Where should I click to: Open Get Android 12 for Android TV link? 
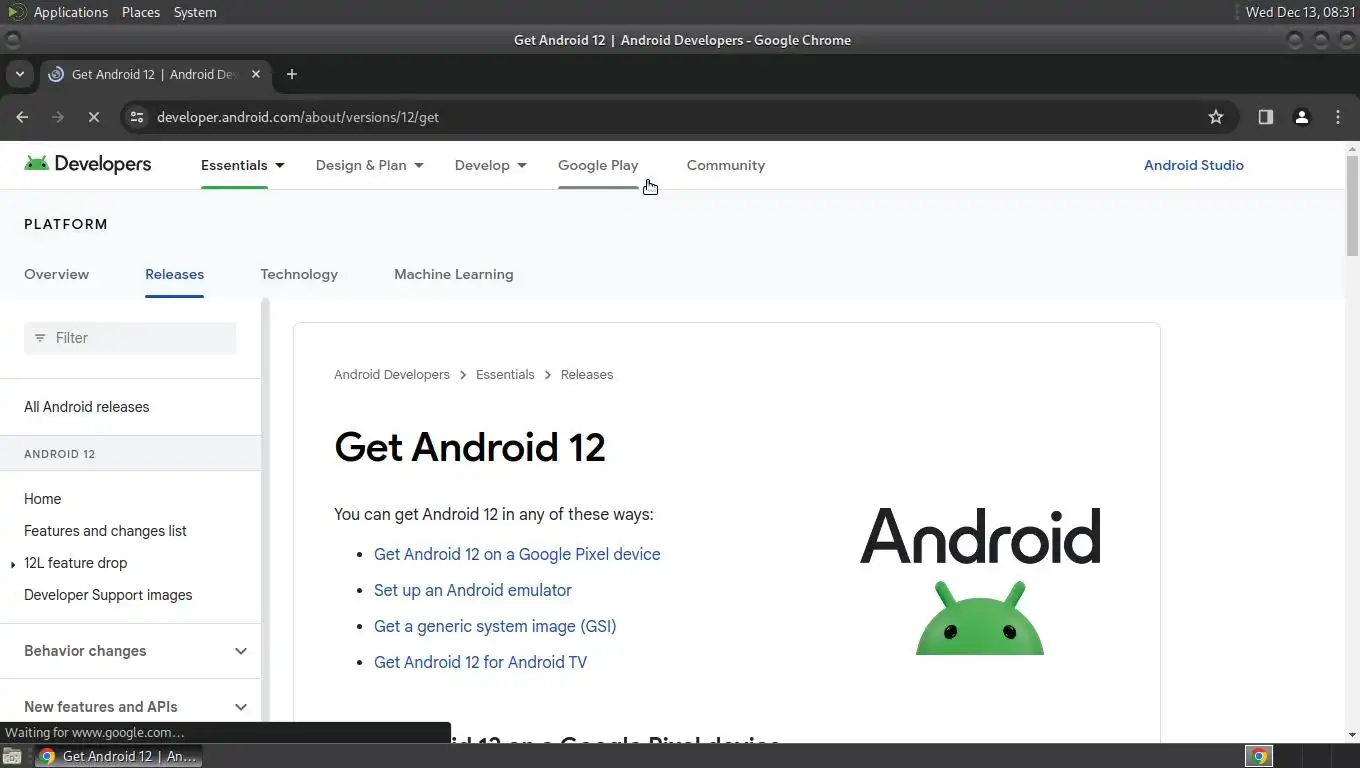[x=480, y=662]
